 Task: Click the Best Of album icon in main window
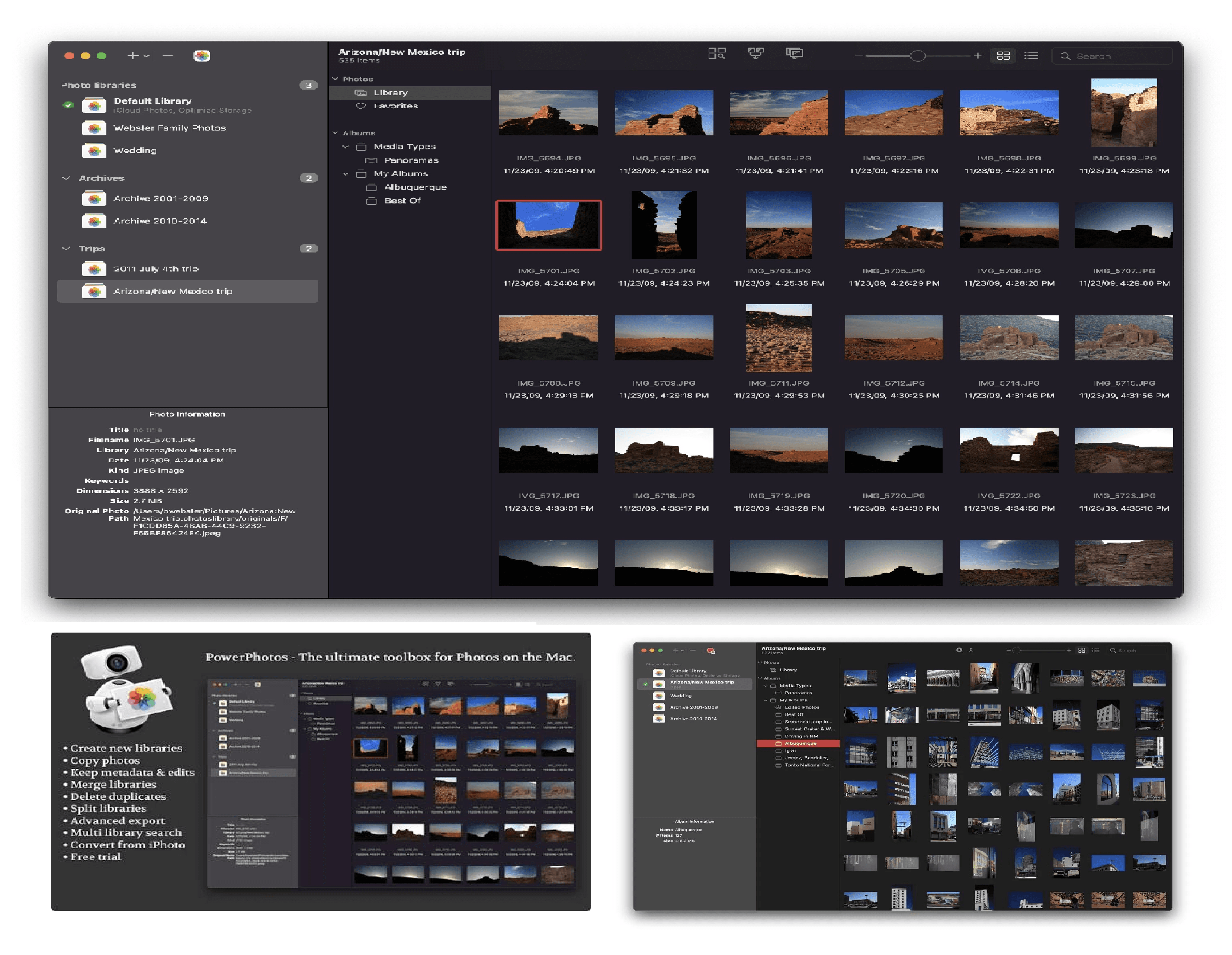point(372,201)
